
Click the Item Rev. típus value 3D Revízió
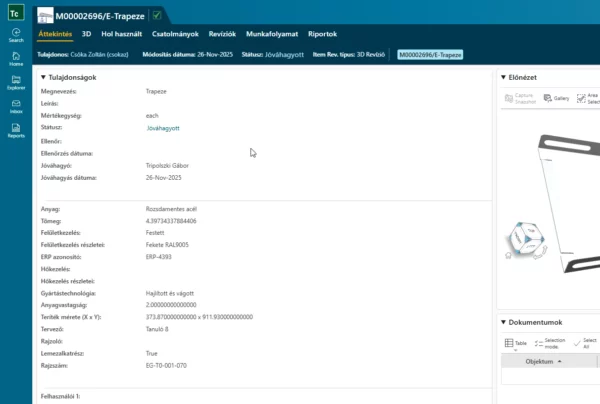click(371, 55)
